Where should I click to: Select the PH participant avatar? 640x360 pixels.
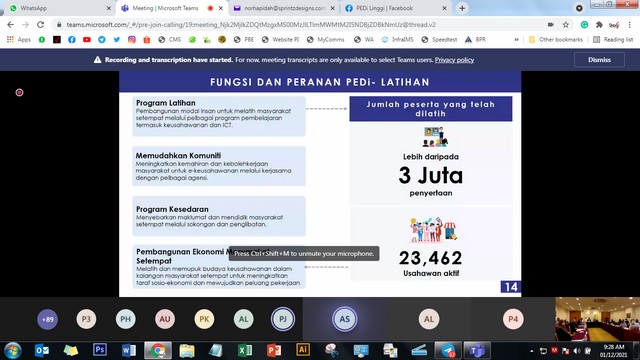(125, 319)
